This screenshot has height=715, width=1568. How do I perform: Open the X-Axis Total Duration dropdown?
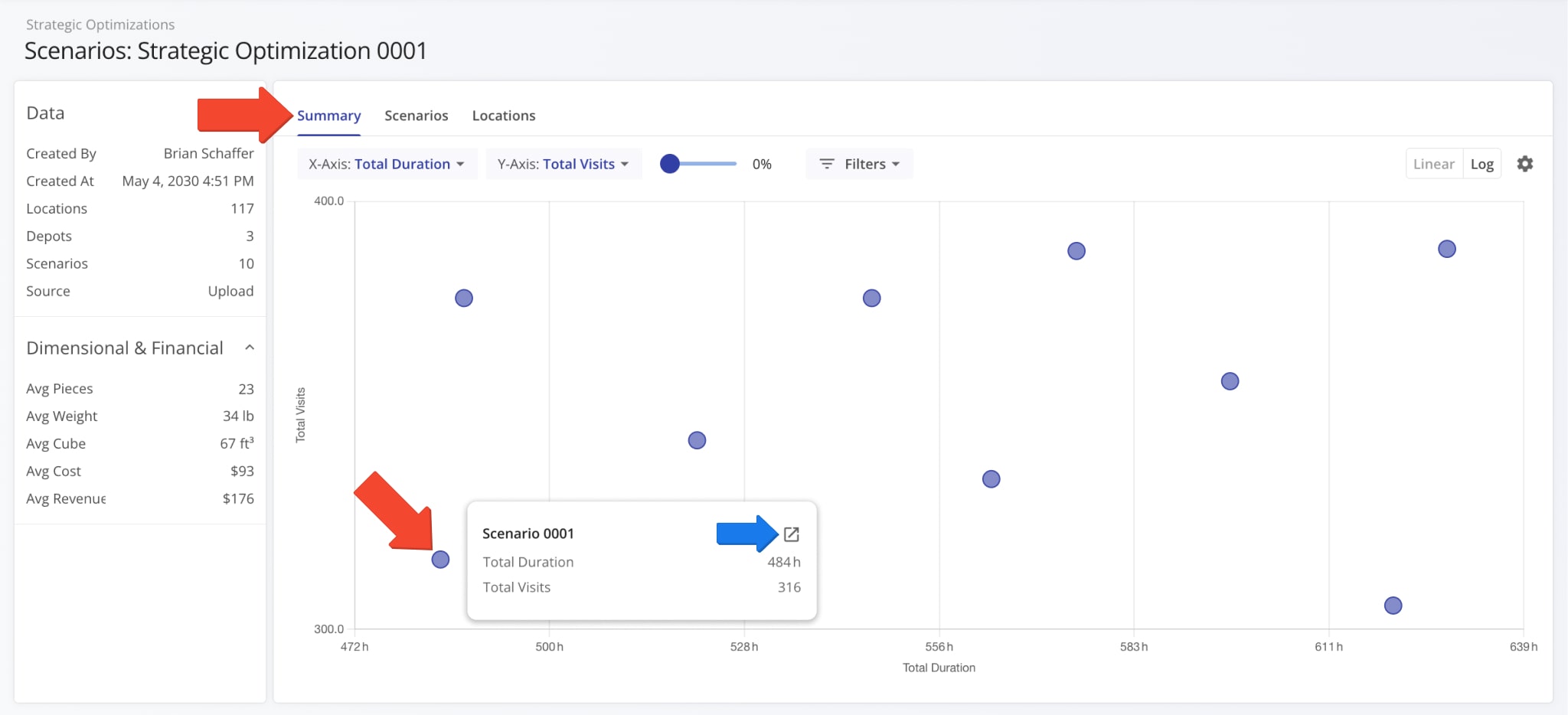[386, 164]
